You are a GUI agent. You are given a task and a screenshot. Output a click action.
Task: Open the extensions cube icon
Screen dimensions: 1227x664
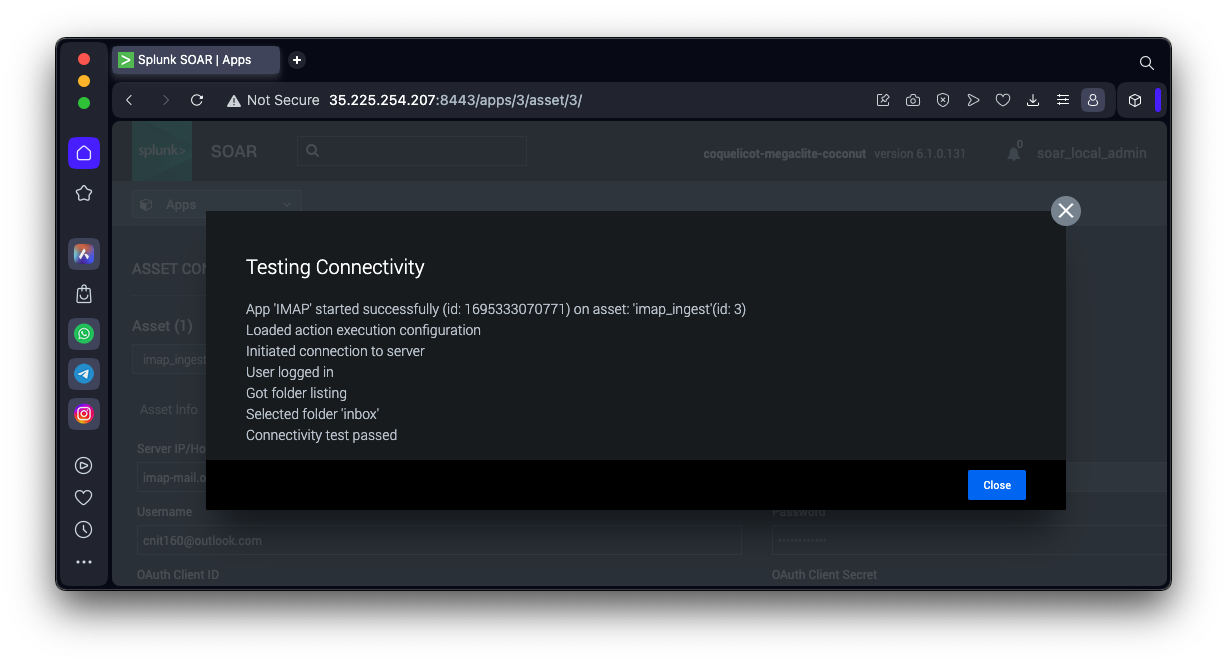click(1135, 100)
